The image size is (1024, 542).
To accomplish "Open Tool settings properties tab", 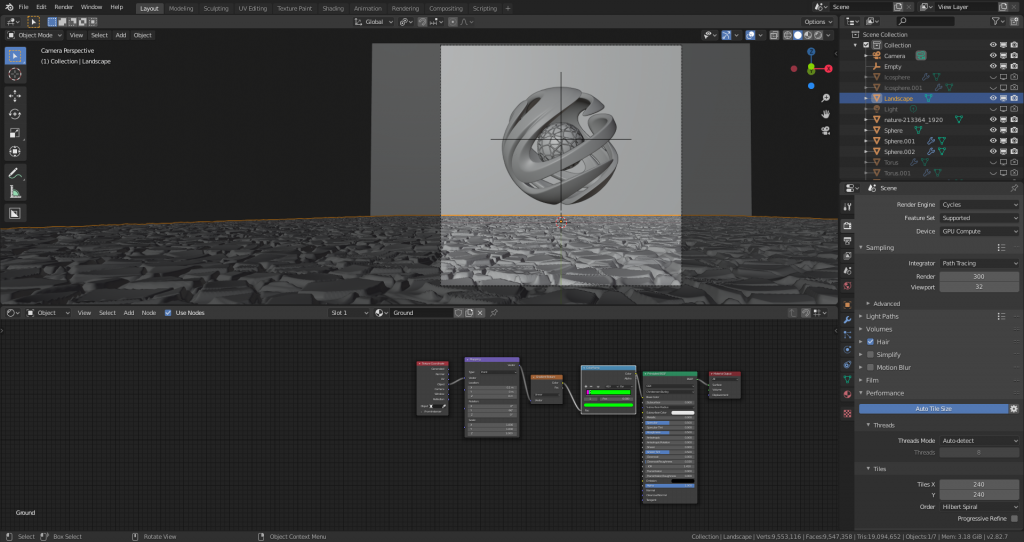I will (x=847, y=206).
